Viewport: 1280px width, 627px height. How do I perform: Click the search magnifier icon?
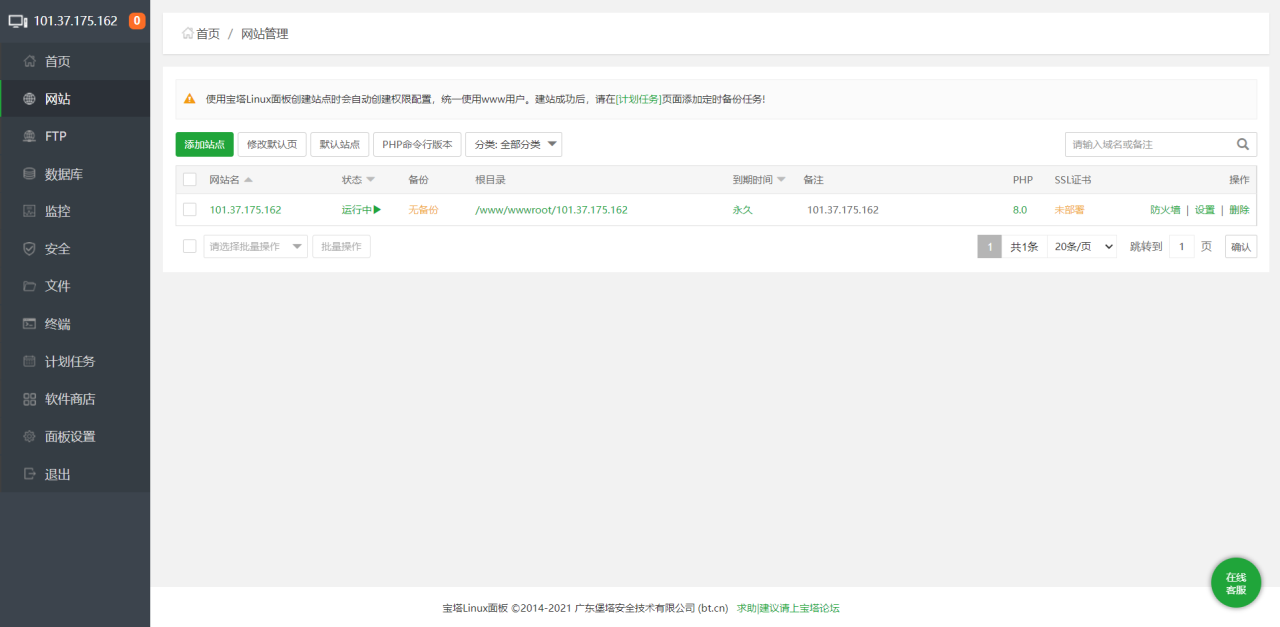[x=1243, y=144]
